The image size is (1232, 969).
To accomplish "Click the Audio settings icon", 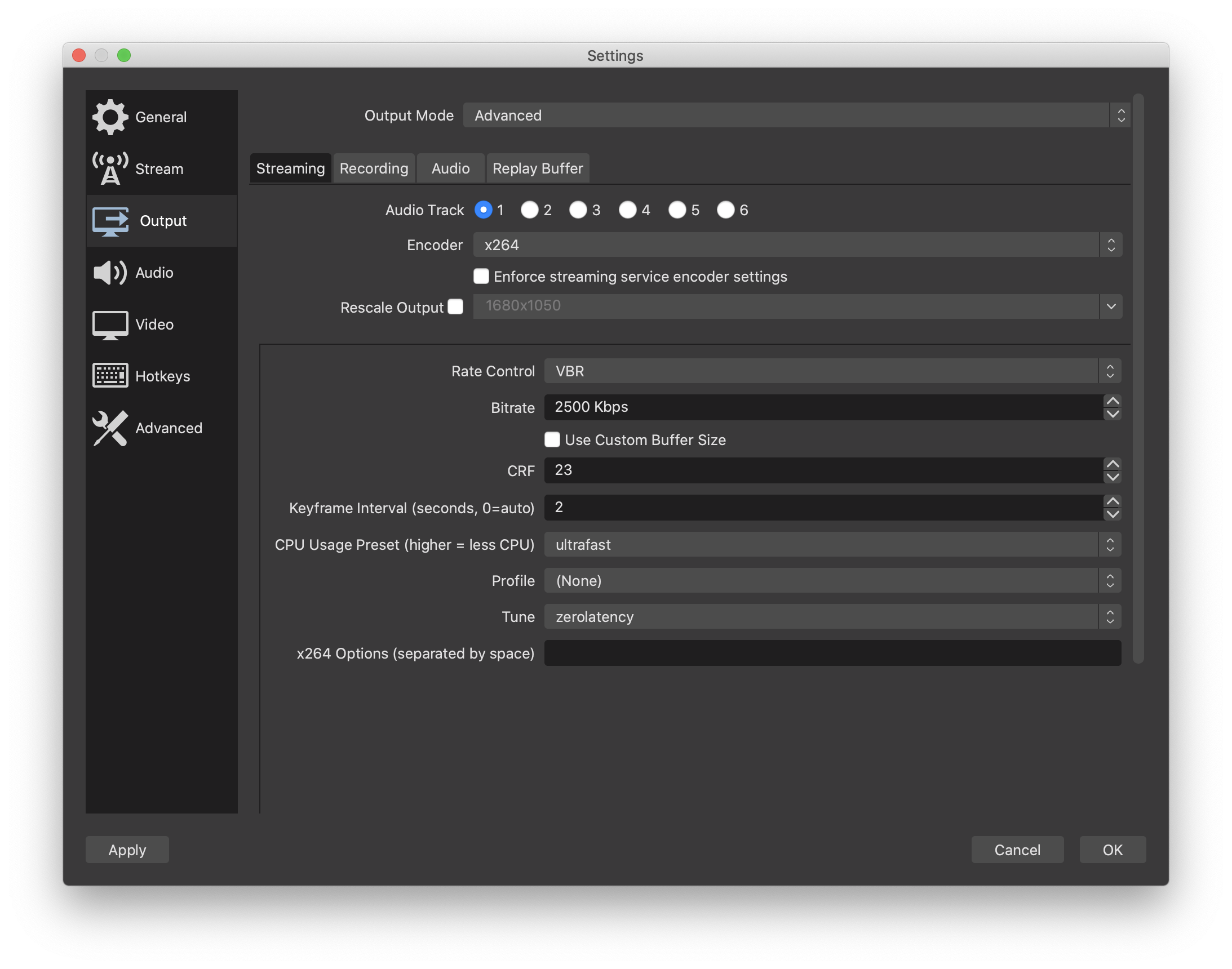I will pos(111,272).
